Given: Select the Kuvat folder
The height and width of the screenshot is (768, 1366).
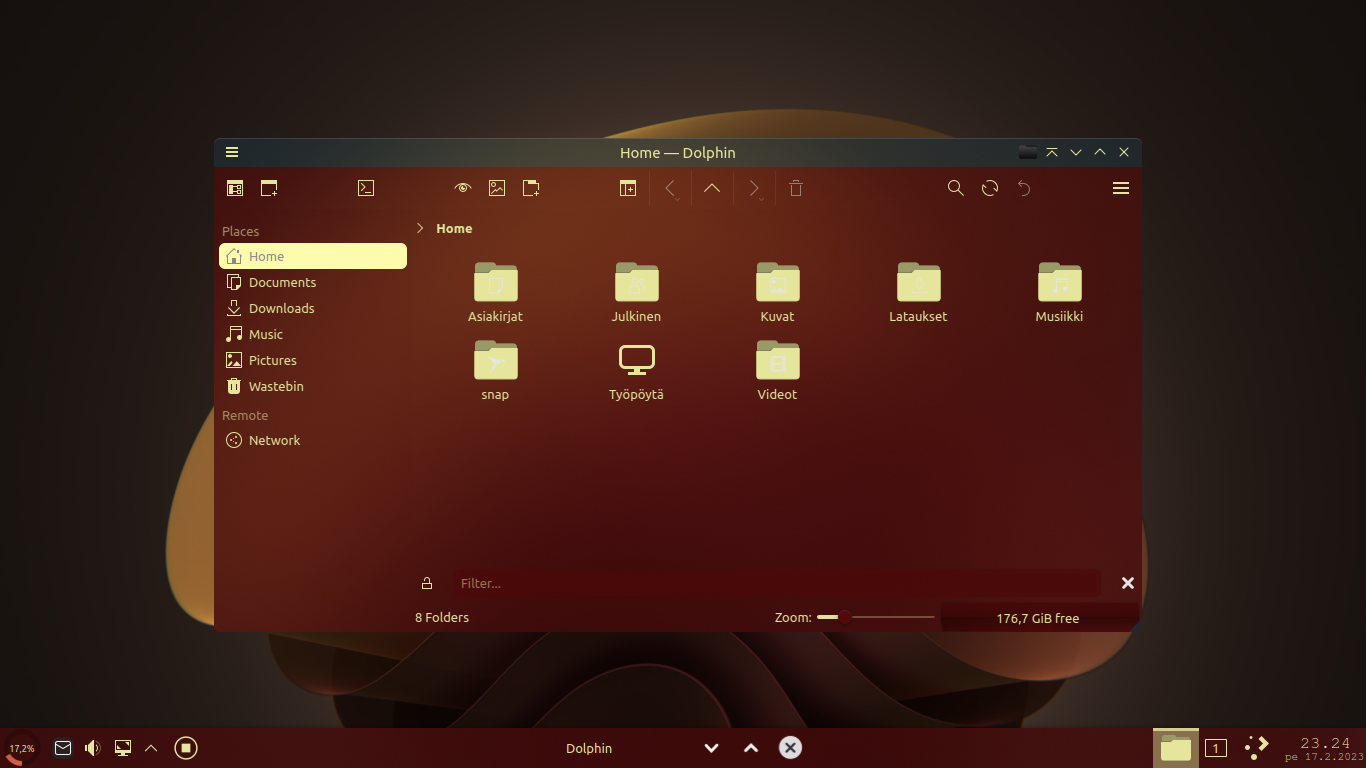Looking at the screenshot, I should point(777,292).
